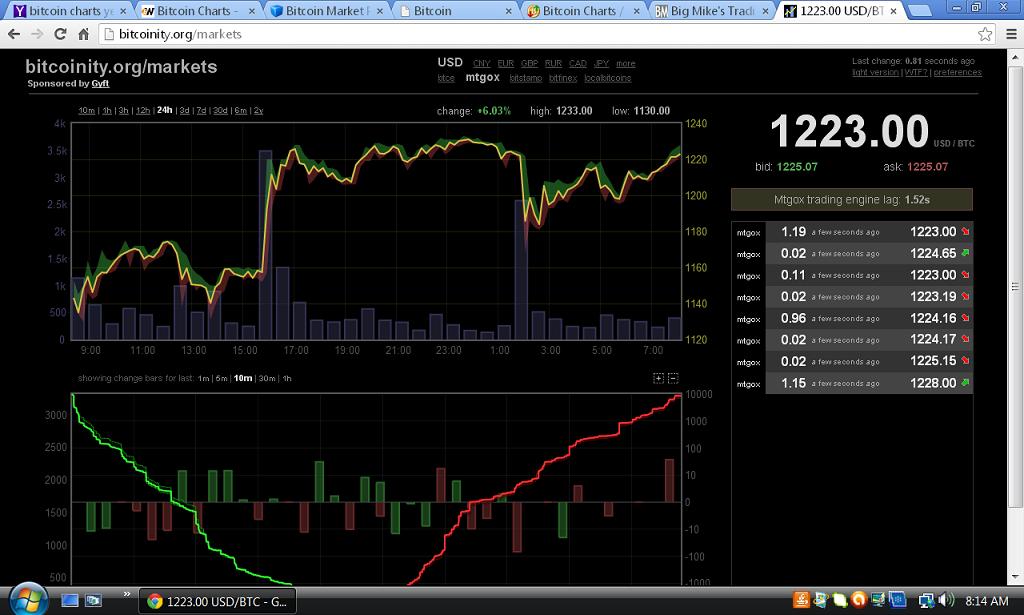Set chart timespan to 3d
The image size is (1024, 615).
pos(184,110)
